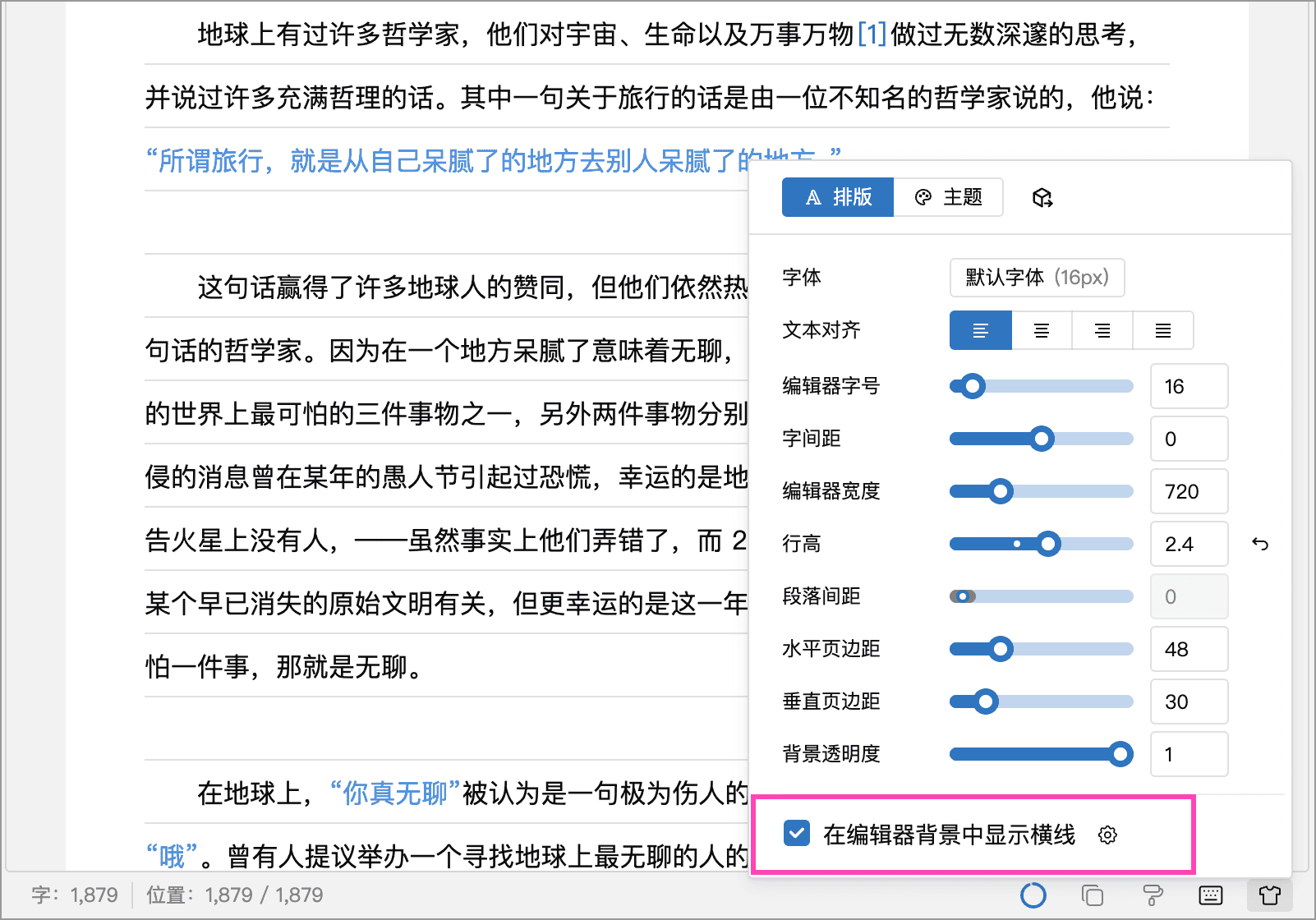Click the copy squares icon
This screenshot has height=920, width=1316.
point(1093,895)
